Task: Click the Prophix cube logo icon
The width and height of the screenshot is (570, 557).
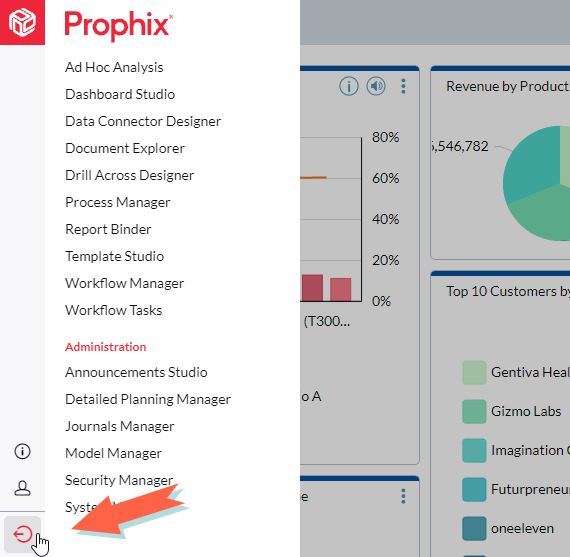Action: coord(22,23)
